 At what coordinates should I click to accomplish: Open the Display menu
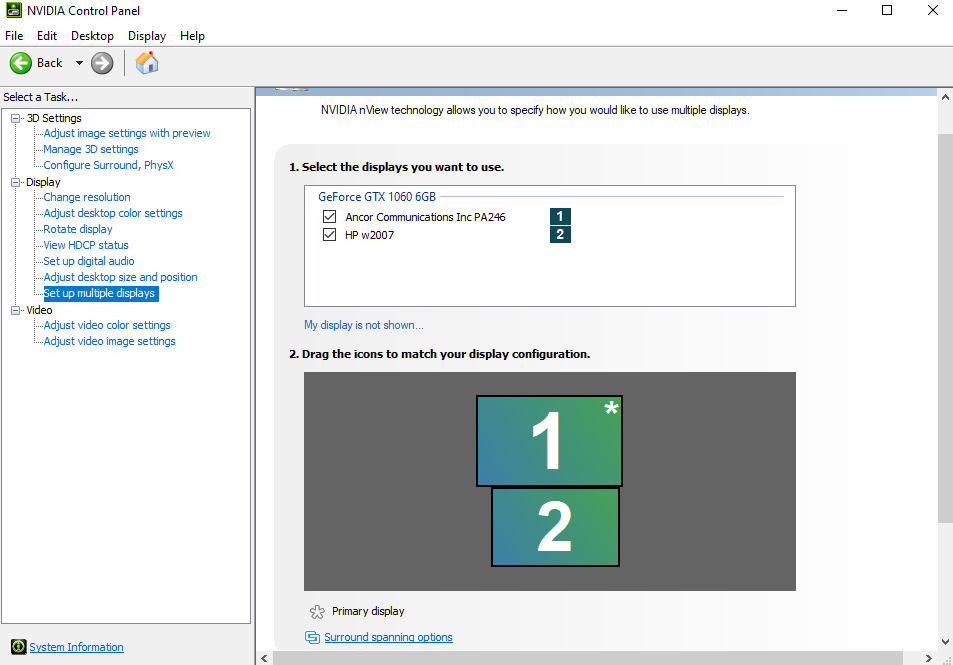tap(147, 36)
